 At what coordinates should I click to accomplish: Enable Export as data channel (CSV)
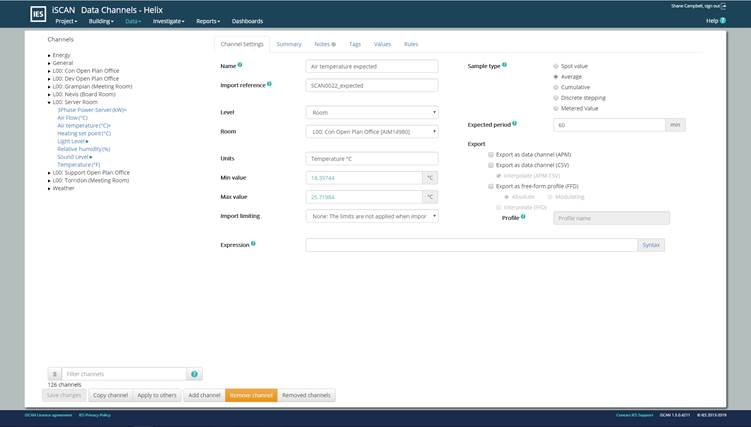coord(491,165)
